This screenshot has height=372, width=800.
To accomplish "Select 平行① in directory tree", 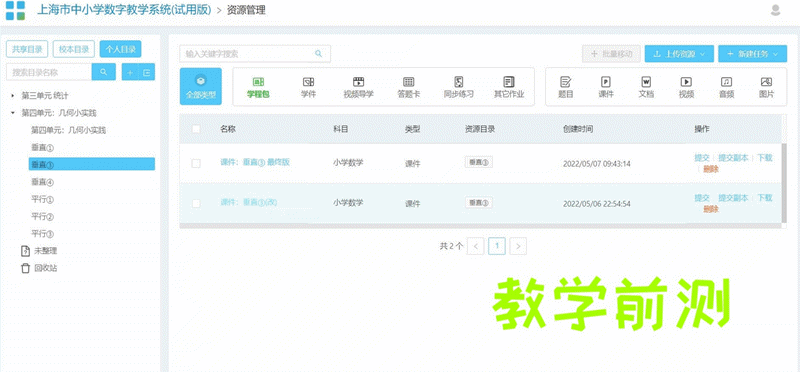I will 42,199.
